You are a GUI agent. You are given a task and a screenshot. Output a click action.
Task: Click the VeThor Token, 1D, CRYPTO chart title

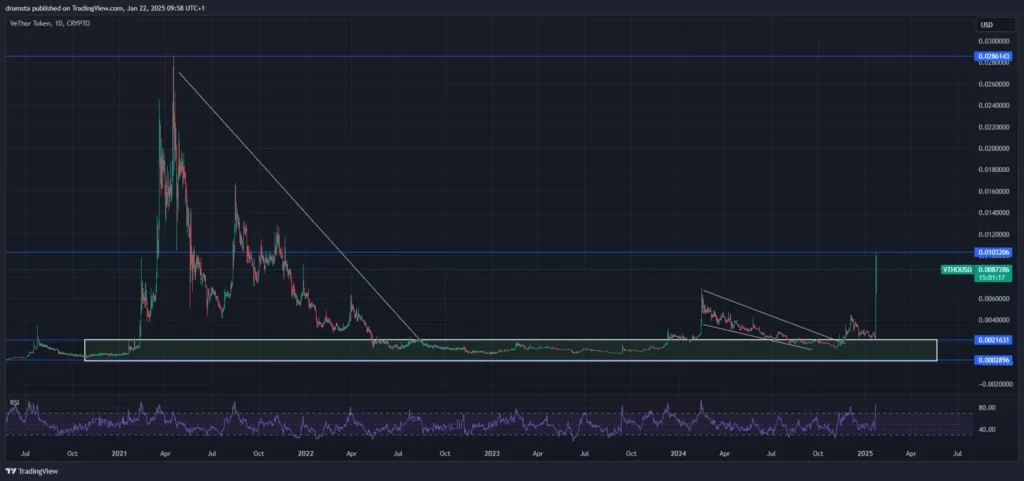click(x=49, y=23)
